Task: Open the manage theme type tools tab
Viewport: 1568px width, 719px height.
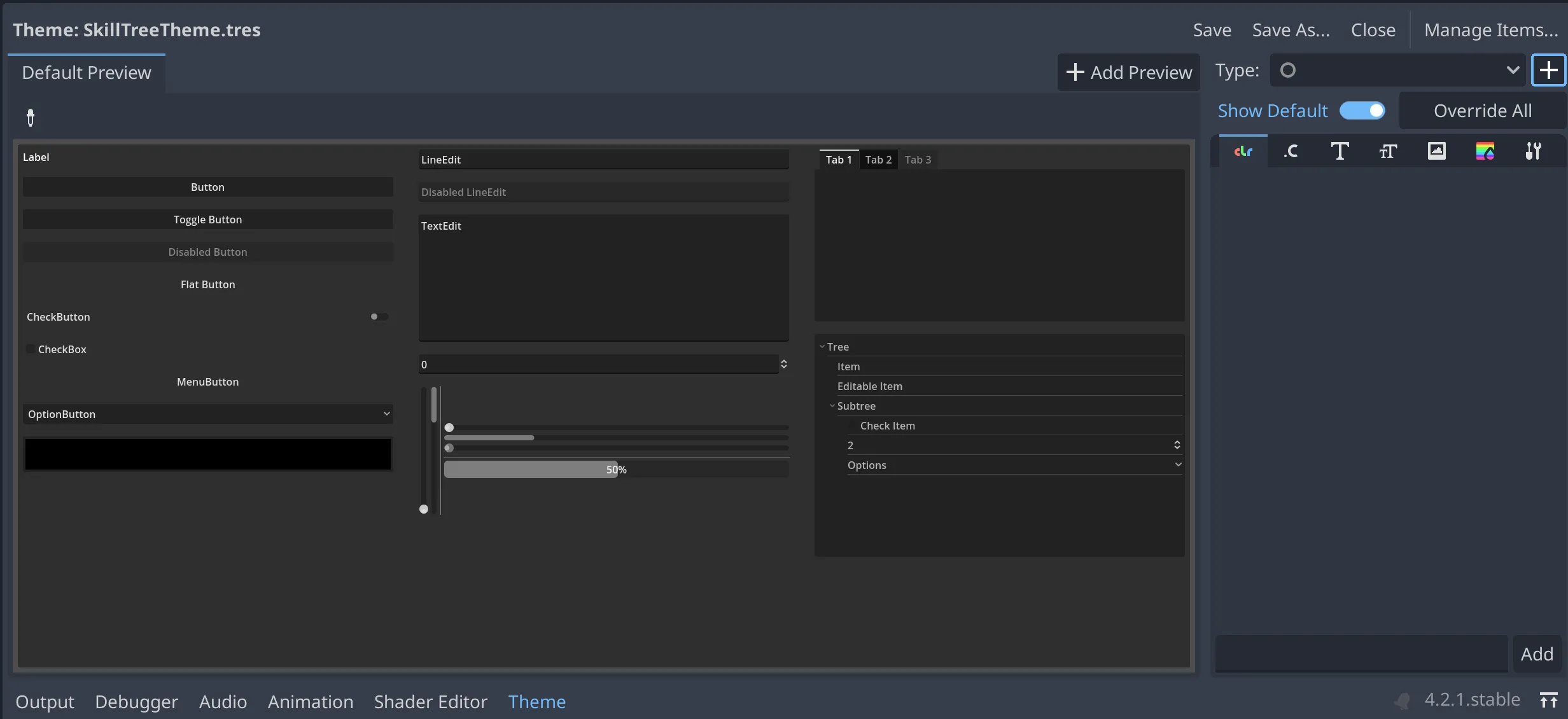Action: click(1533, 151)
